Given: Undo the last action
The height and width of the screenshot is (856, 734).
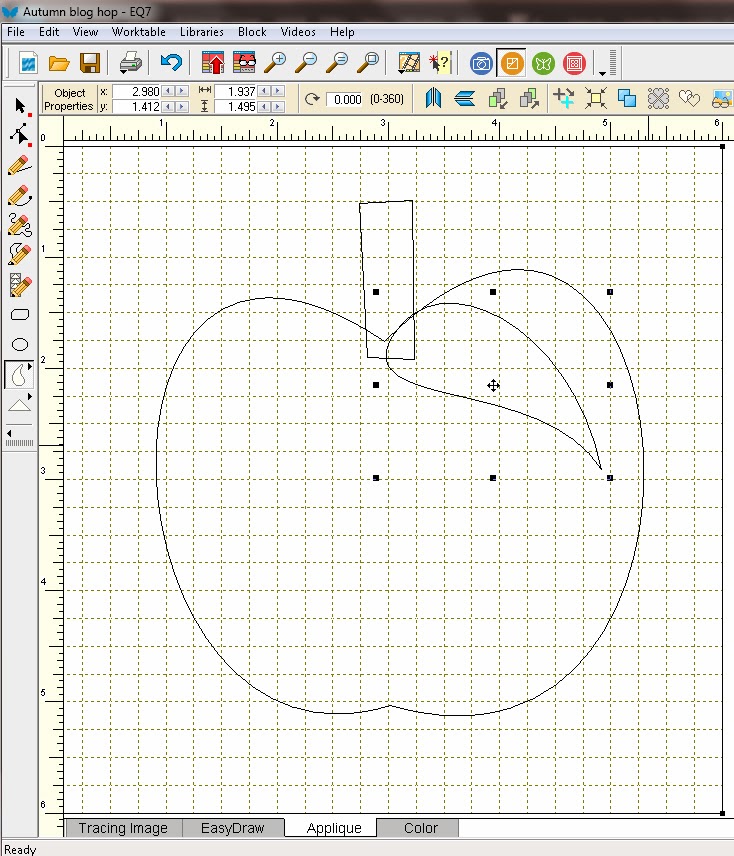Looking at the screenshot, I should click(x=171, y=62).
